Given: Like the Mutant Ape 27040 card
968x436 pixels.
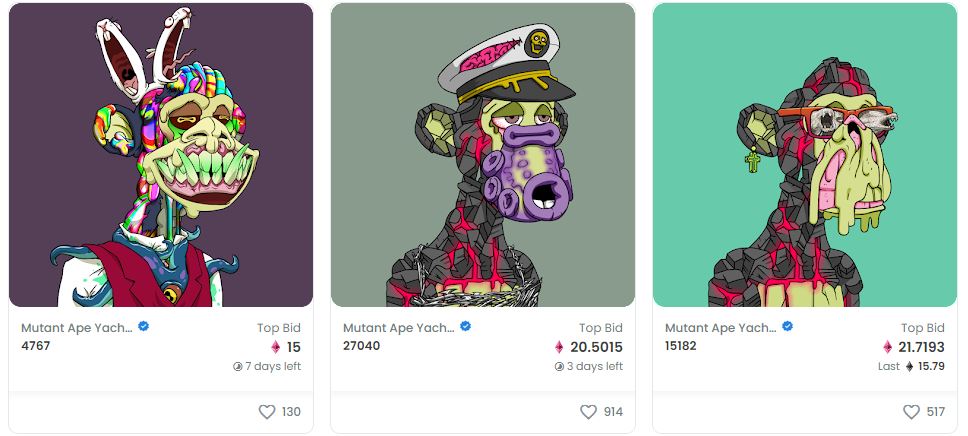Looking at the screenshot, I should [588, 412].
